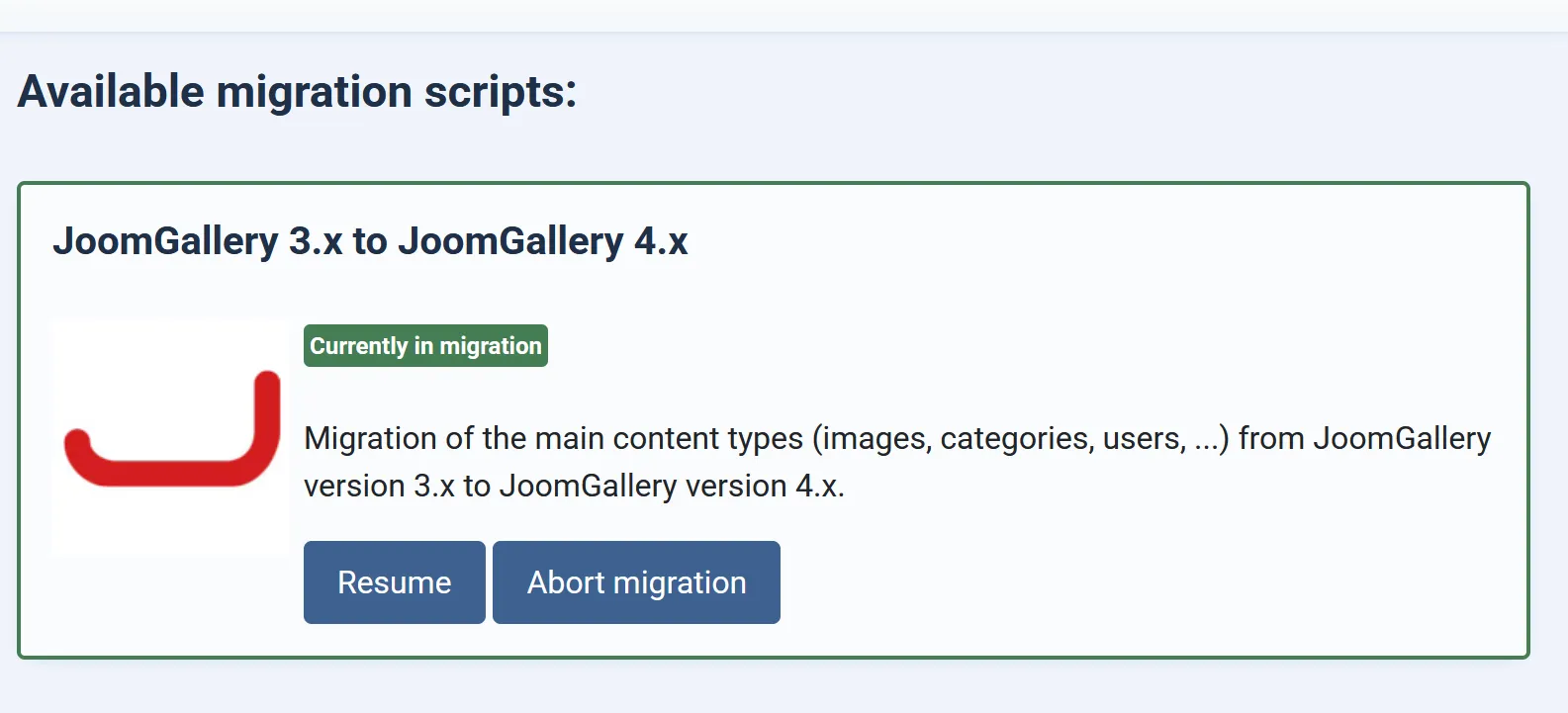
Task: Click the 'Currently in migration' badge
Action: 425,346
